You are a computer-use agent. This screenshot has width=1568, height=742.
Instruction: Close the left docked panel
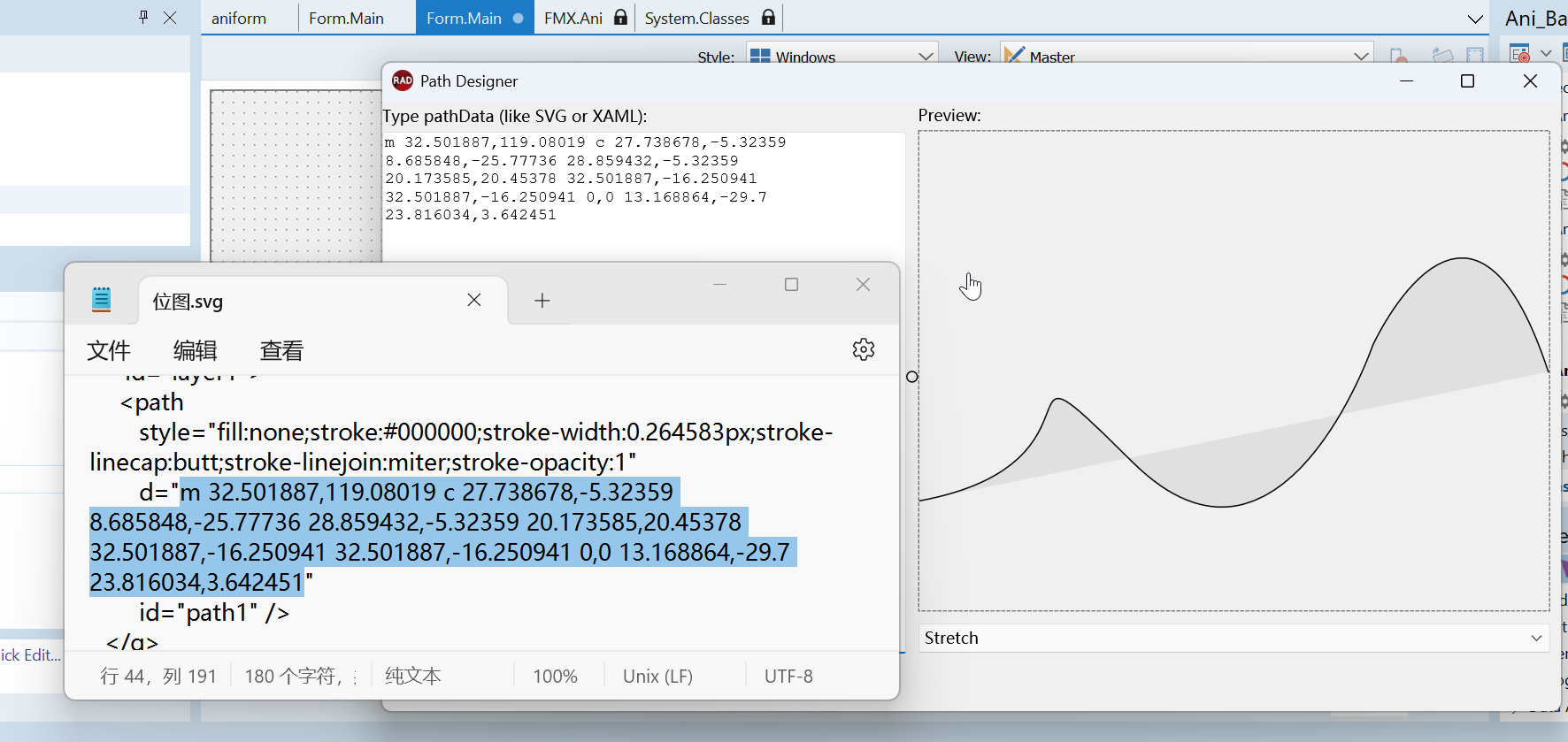(x=170, y=17)
